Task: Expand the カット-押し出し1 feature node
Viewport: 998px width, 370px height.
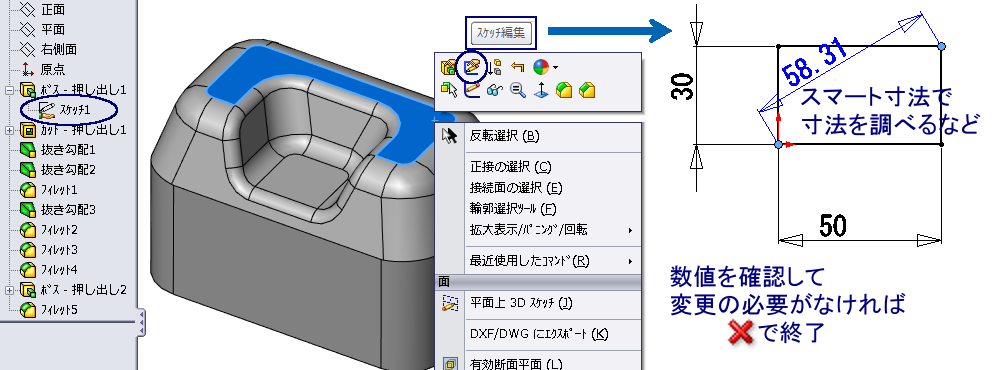Action: click(9, 131)
